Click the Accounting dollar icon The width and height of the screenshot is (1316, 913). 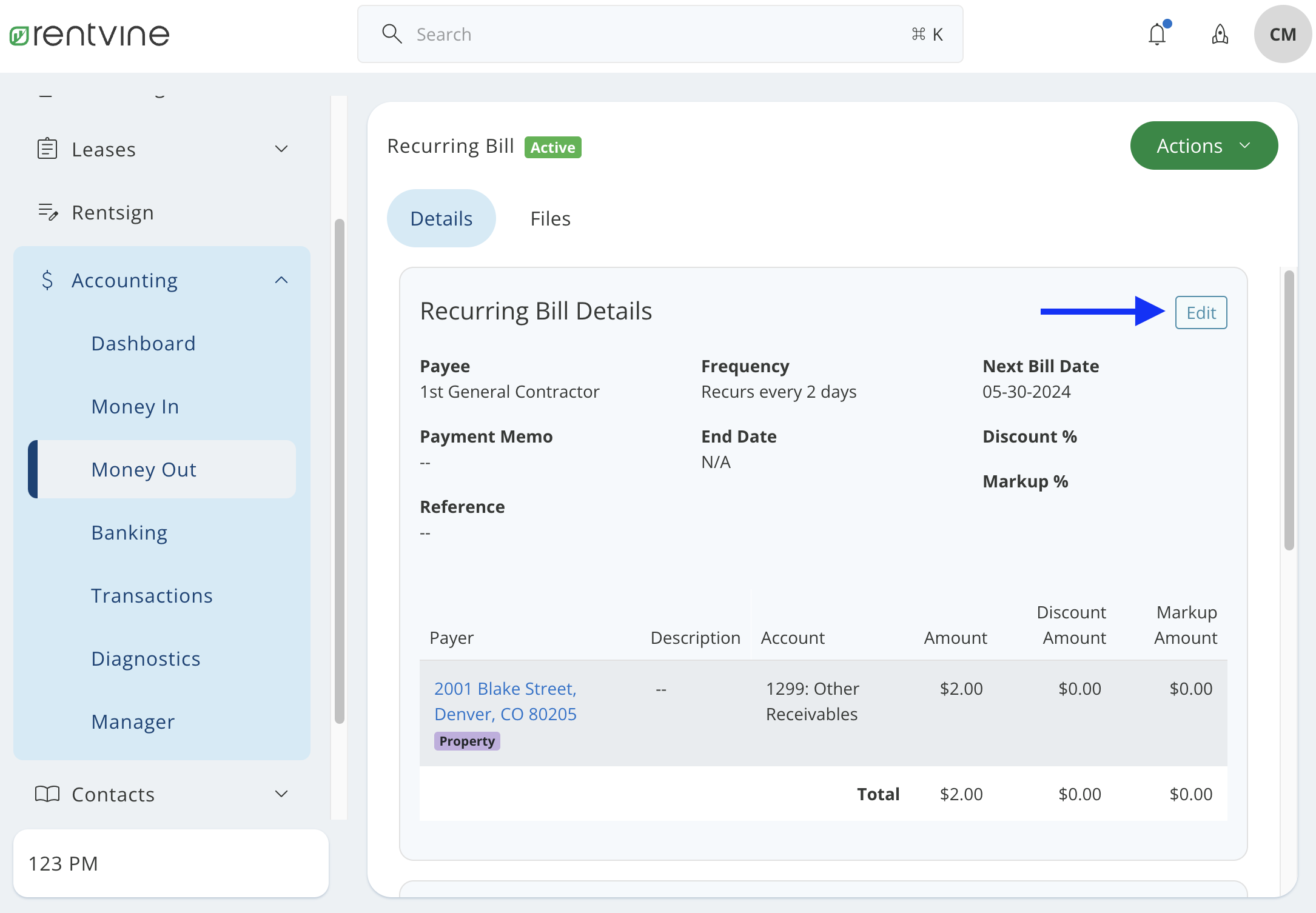point(47,279)
